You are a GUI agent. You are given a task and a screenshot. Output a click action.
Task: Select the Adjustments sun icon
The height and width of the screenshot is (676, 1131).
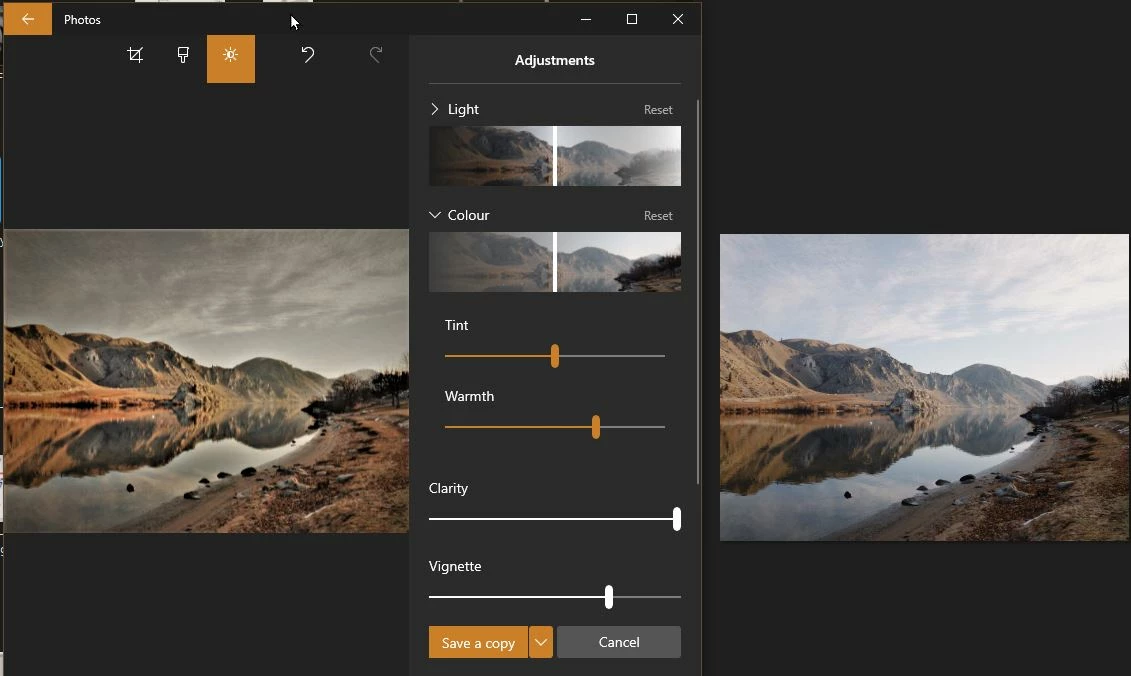pos(231,58)
